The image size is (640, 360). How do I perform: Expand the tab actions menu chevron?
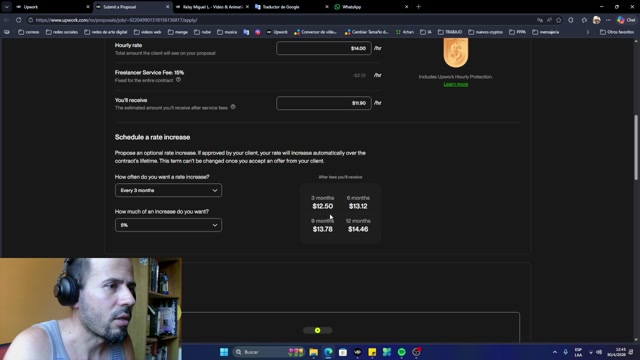tap(7, 7)
